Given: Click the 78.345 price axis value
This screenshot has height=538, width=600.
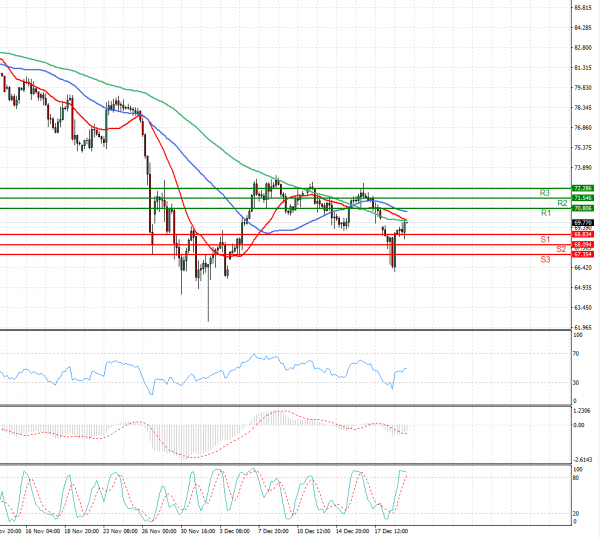Looking at the screenshot, I should click(x=583, y=108).
